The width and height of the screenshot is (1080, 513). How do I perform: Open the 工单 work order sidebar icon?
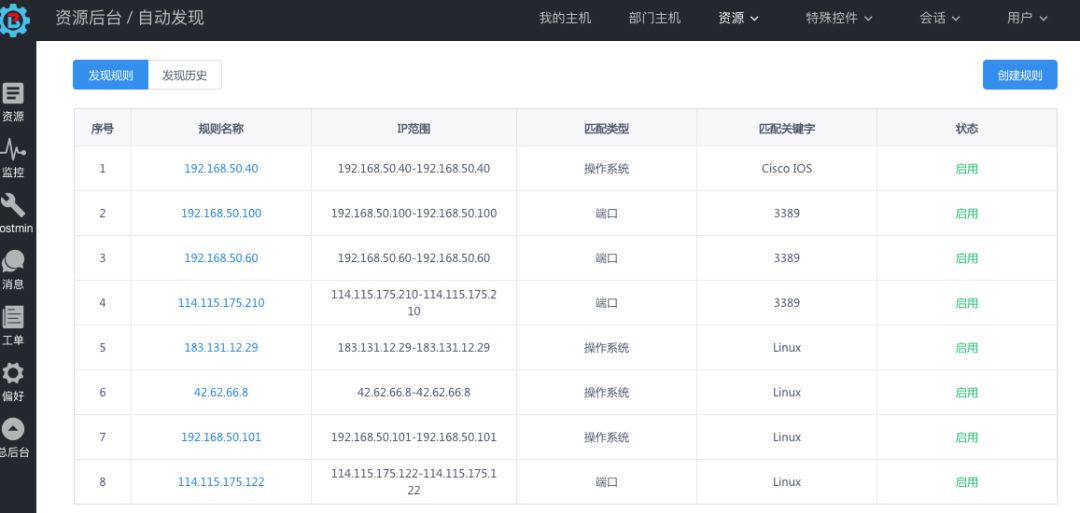pyautogui.click(x=13, y=318)
